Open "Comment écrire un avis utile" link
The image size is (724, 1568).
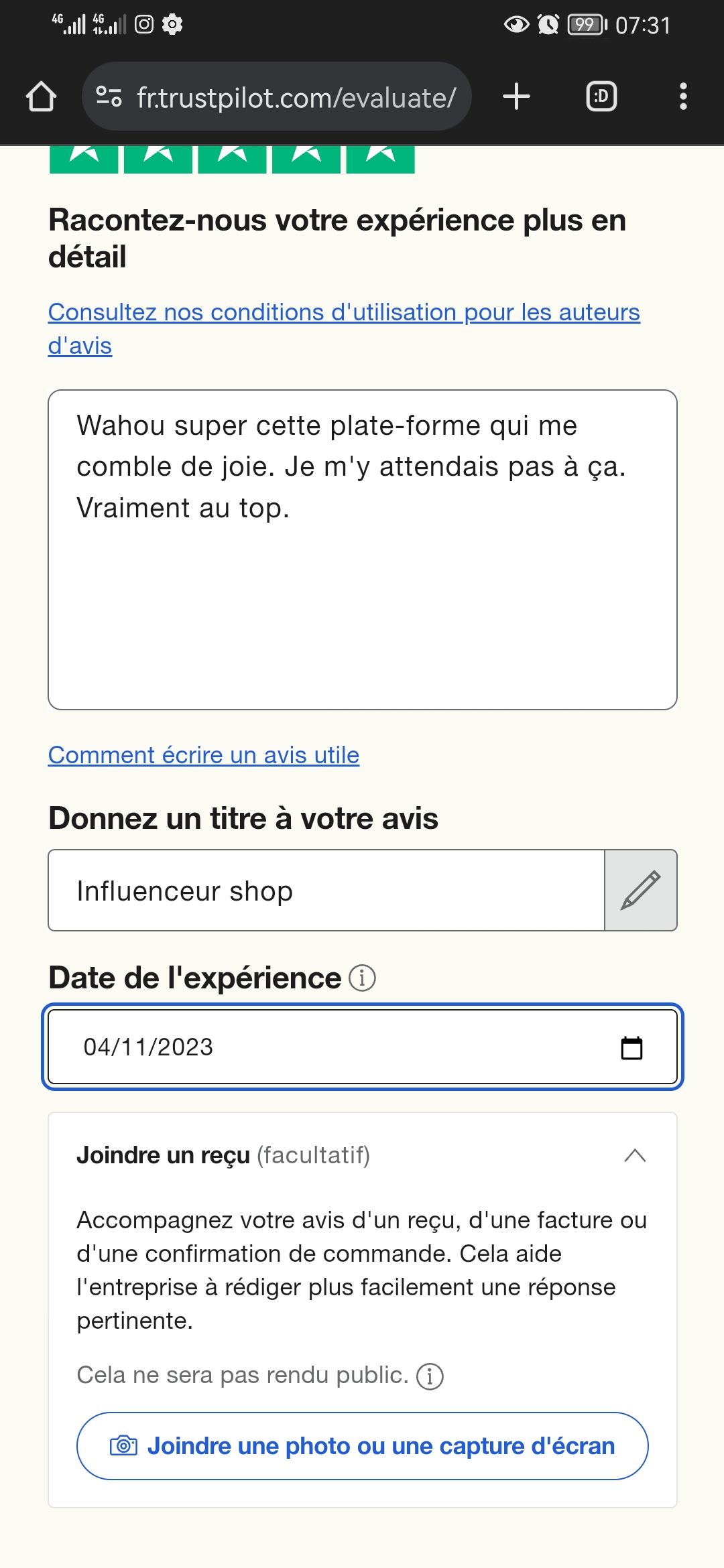[x=204, y=755]
